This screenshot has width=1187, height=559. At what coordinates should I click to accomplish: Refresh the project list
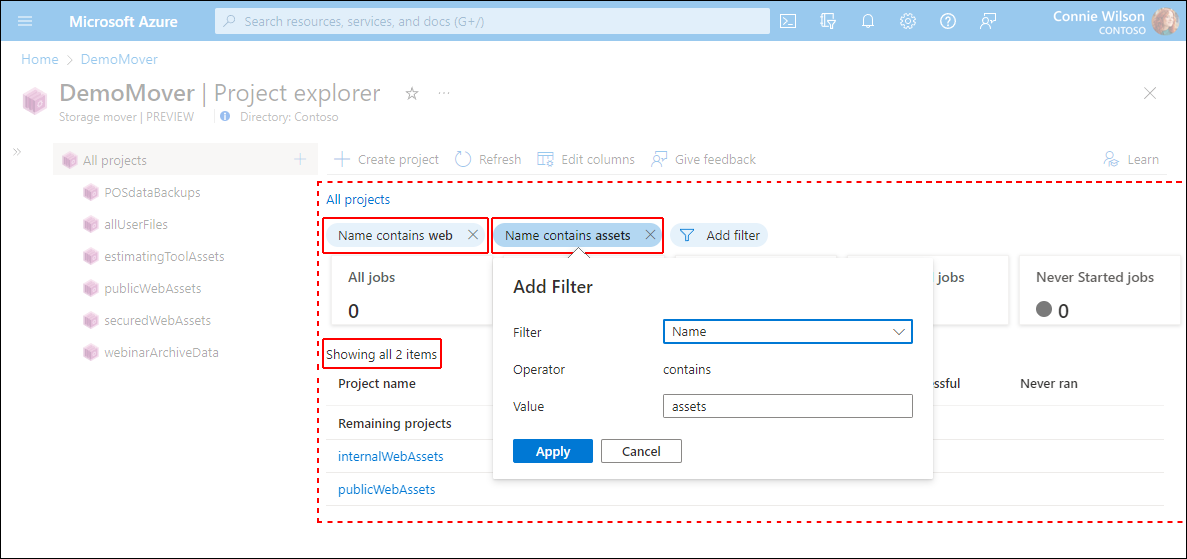coord(488,159)
